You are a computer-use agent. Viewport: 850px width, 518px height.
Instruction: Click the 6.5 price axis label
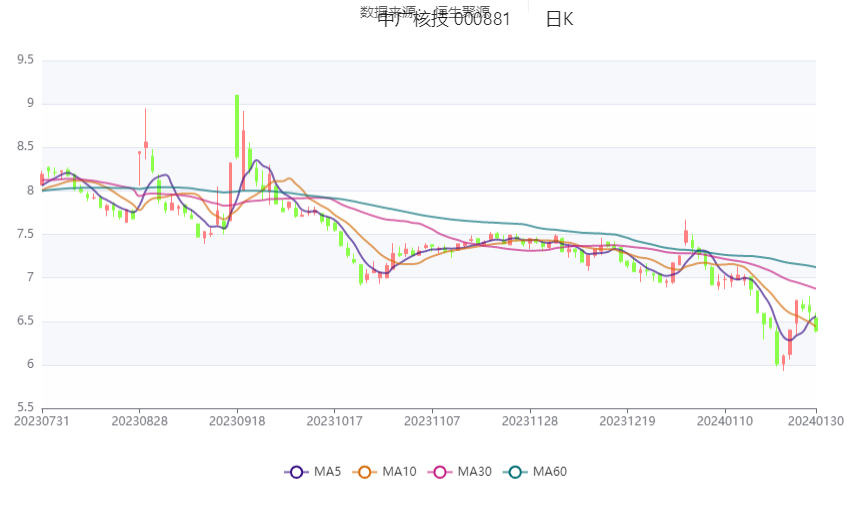tap(25, 321)
